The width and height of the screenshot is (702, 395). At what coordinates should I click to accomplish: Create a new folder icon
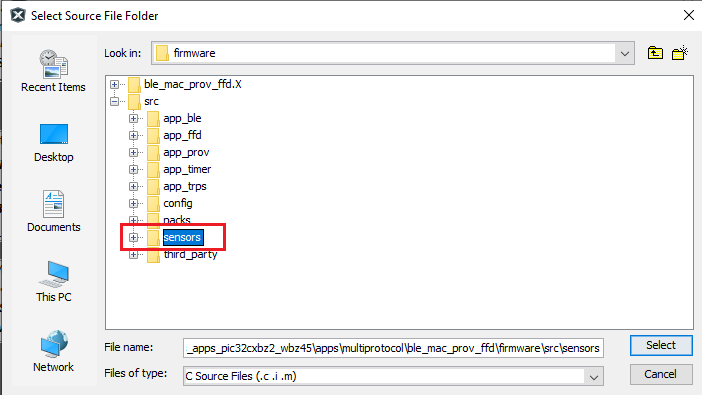point(680,53)
